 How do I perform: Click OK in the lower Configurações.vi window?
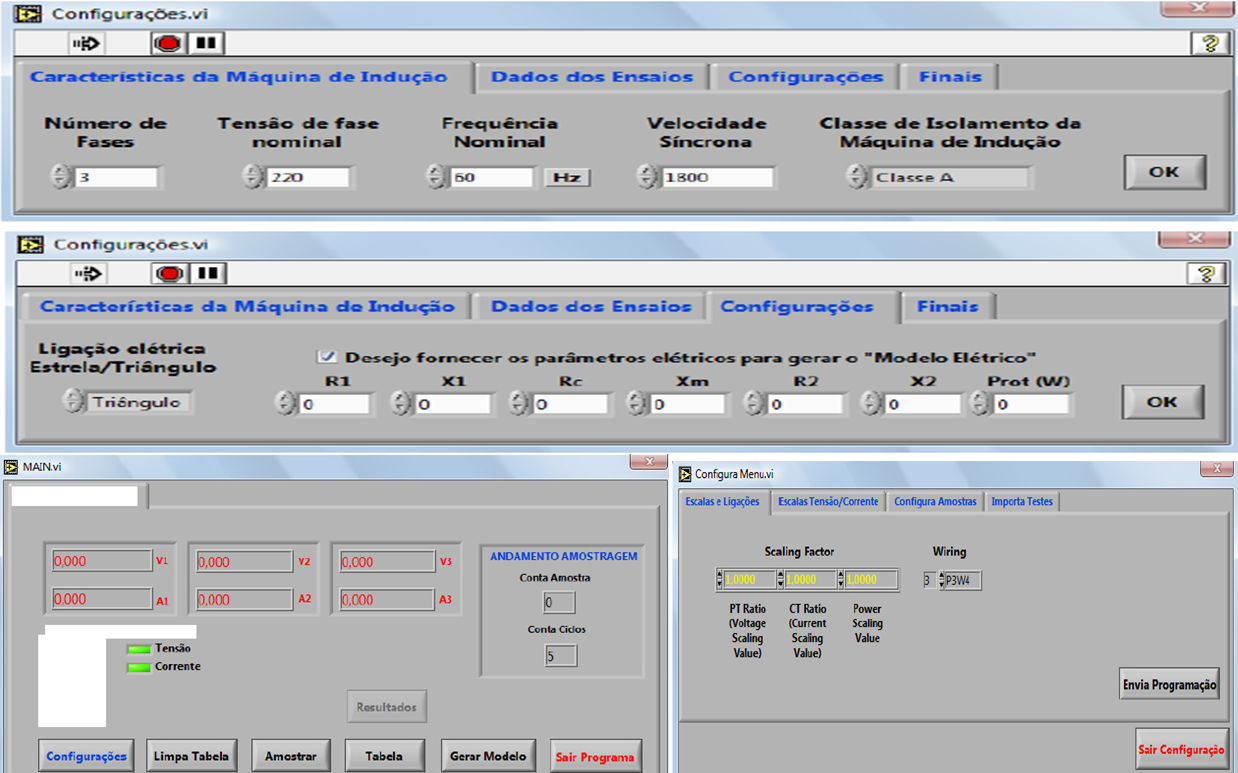click(x=1162, y=402)
